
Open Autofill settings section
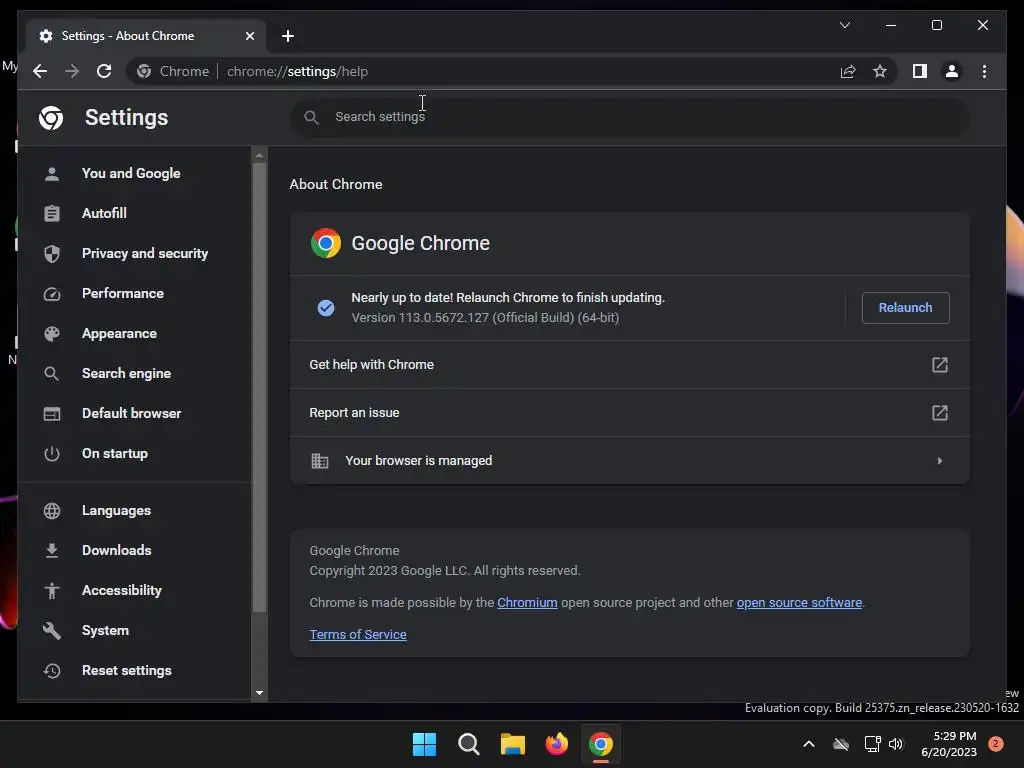click(x=104, y=213)
